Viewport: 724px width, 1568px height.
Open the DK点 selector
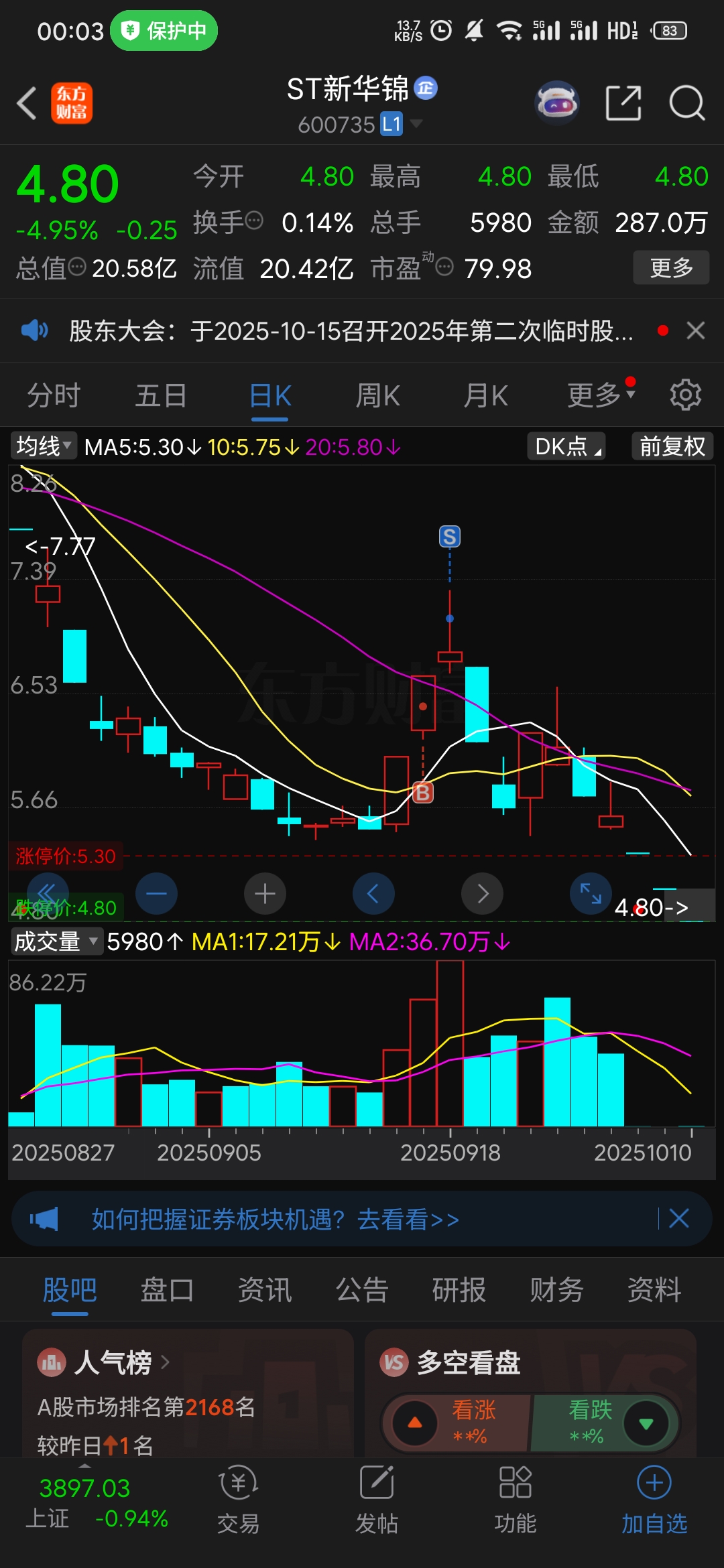[x=566, y=446]
